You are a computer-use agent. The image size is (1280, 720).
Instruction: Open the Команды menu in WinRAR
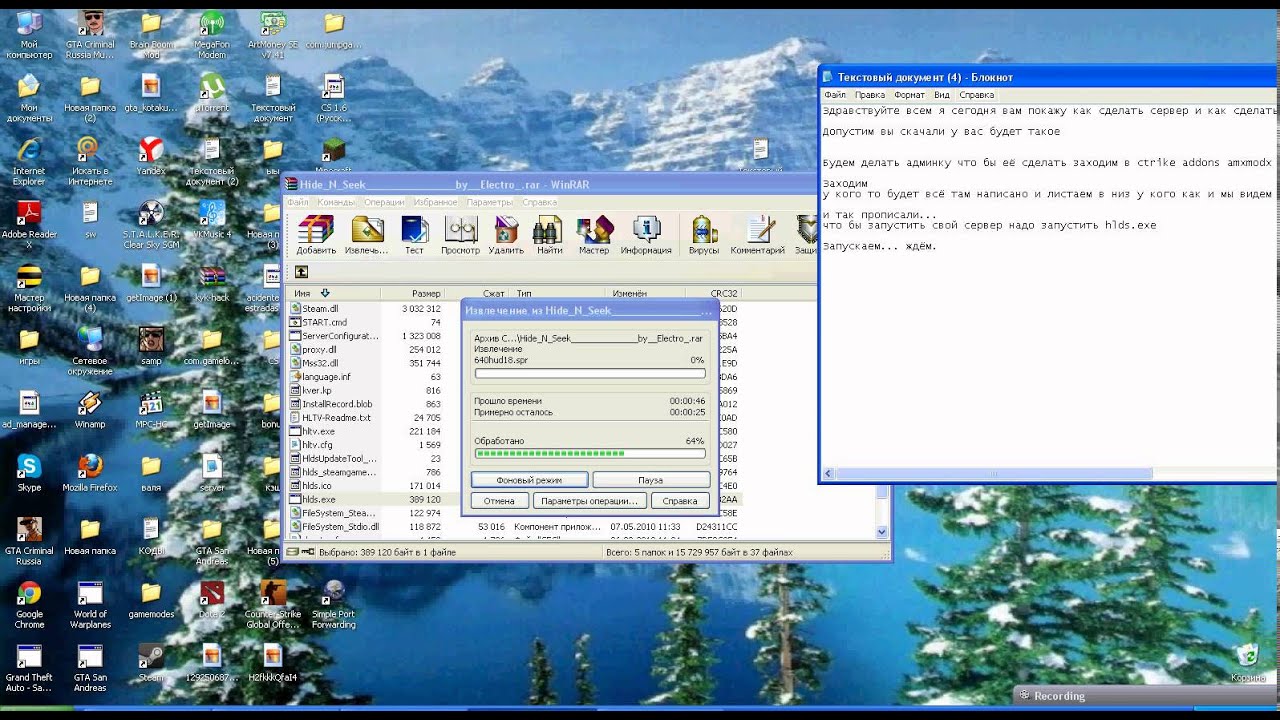coord(336,202)
